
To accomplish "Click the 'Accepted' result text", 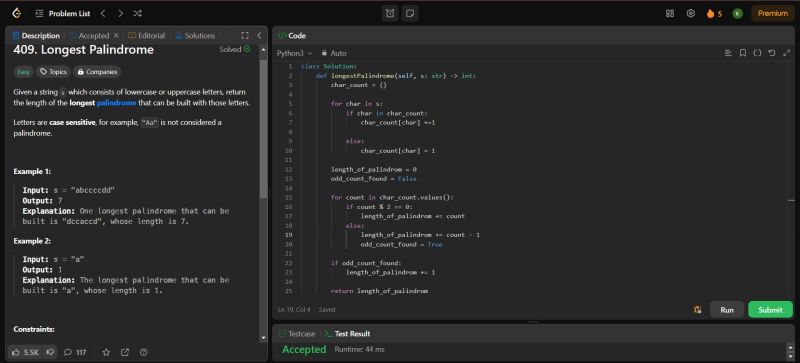I will click(304, 350).
